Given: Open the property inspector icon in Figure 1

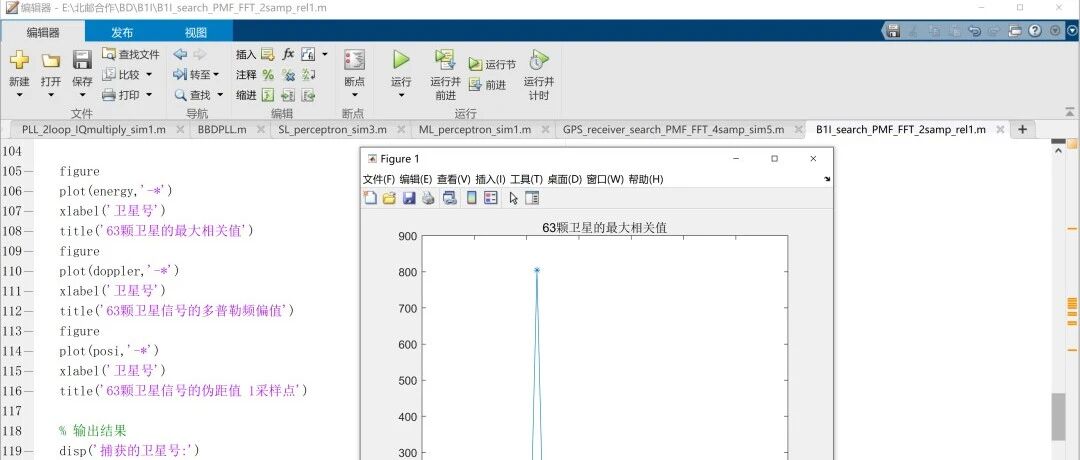Looking at the screenshot, I should (532, 198).
